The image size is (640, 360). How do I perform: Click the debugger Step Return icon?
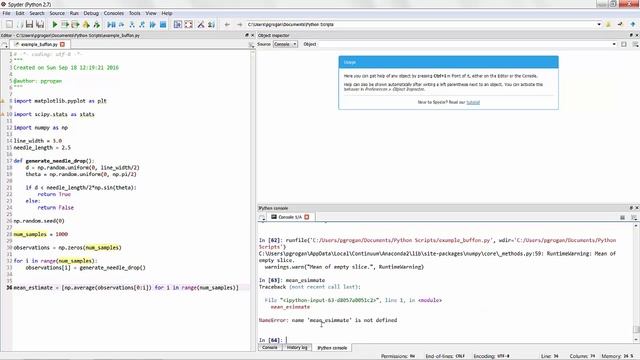click(142, 24)
